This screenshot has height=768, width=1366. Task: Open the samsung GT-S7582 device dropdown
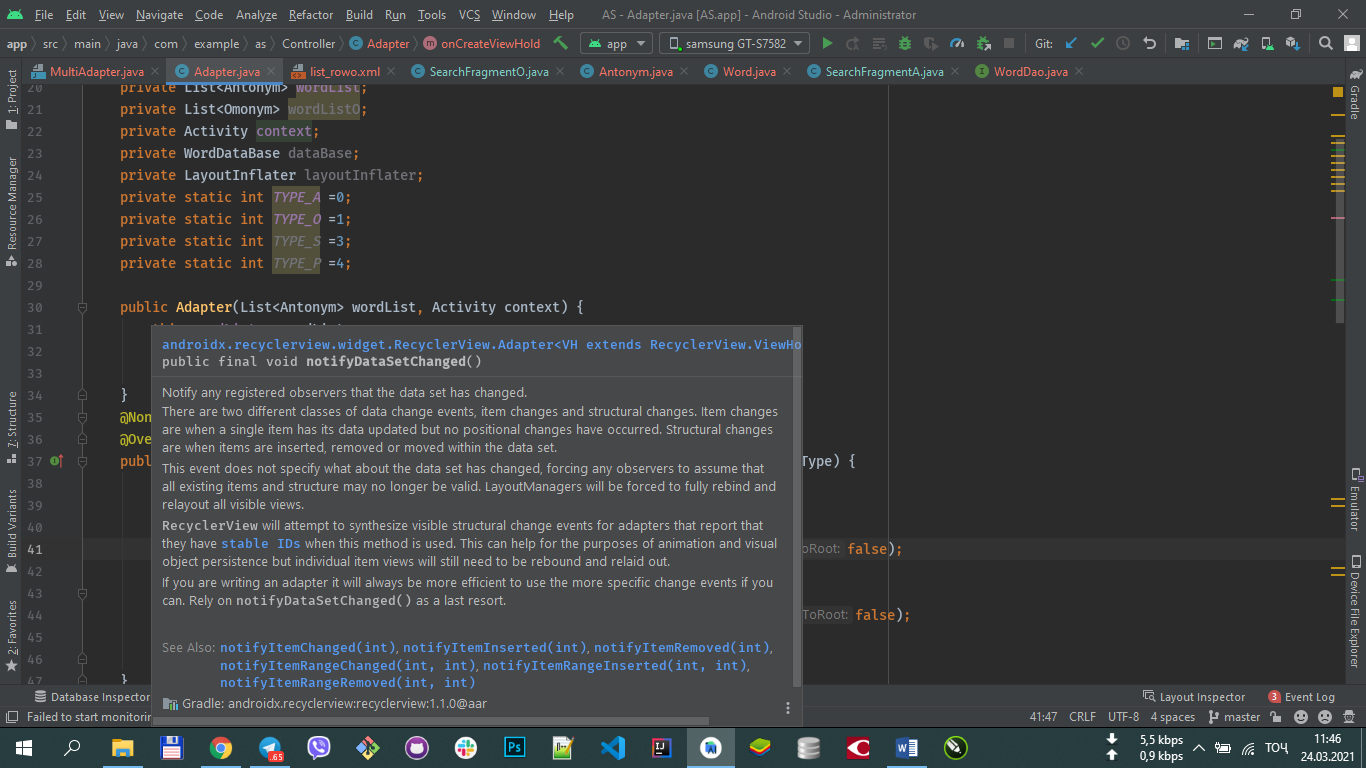click(735, 44)
